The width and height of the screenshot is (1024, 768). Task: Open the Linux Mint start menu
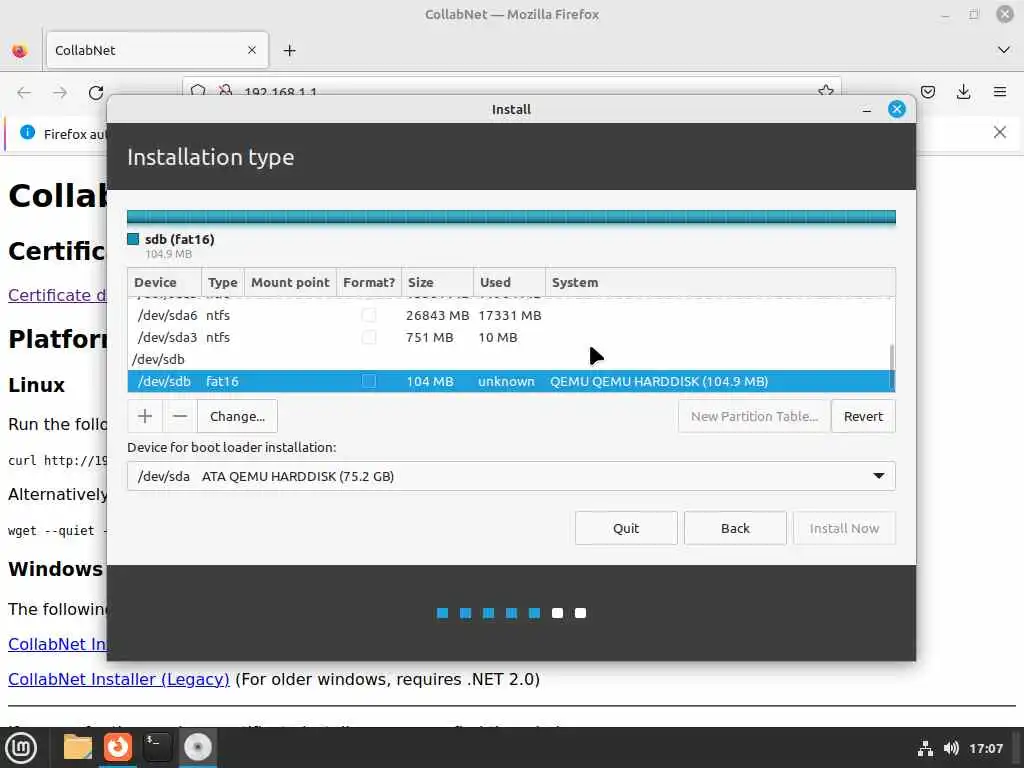point(21,748)
